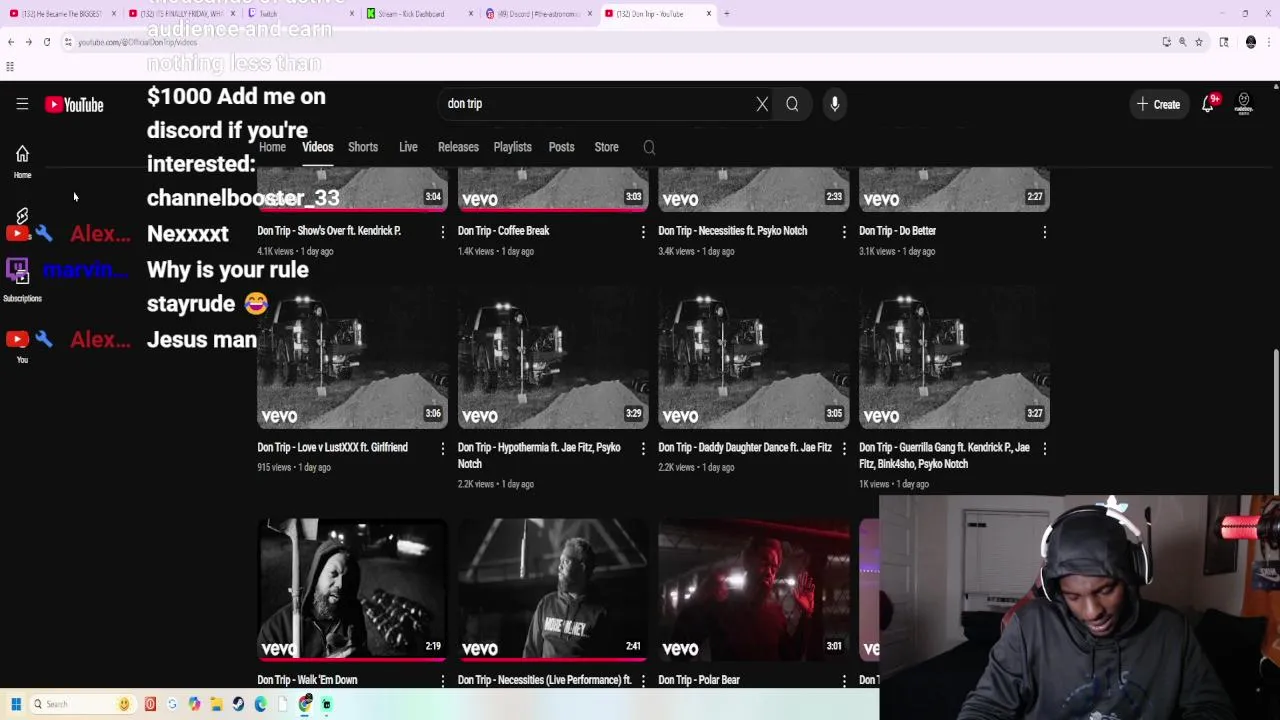Clear the search box with X
This screenshot has height=720, width=1280.
[762, 104]
